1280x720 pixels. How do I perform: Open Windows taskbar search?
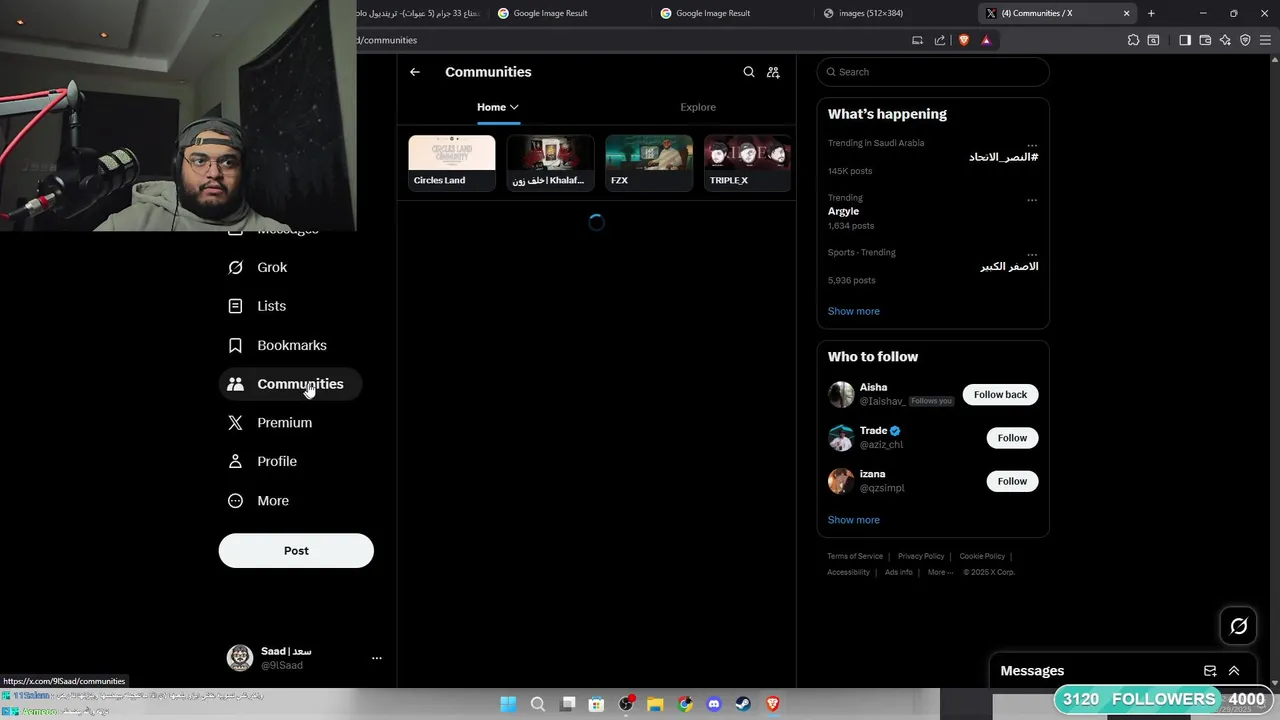pyautogui.click(x=537, y=704)
